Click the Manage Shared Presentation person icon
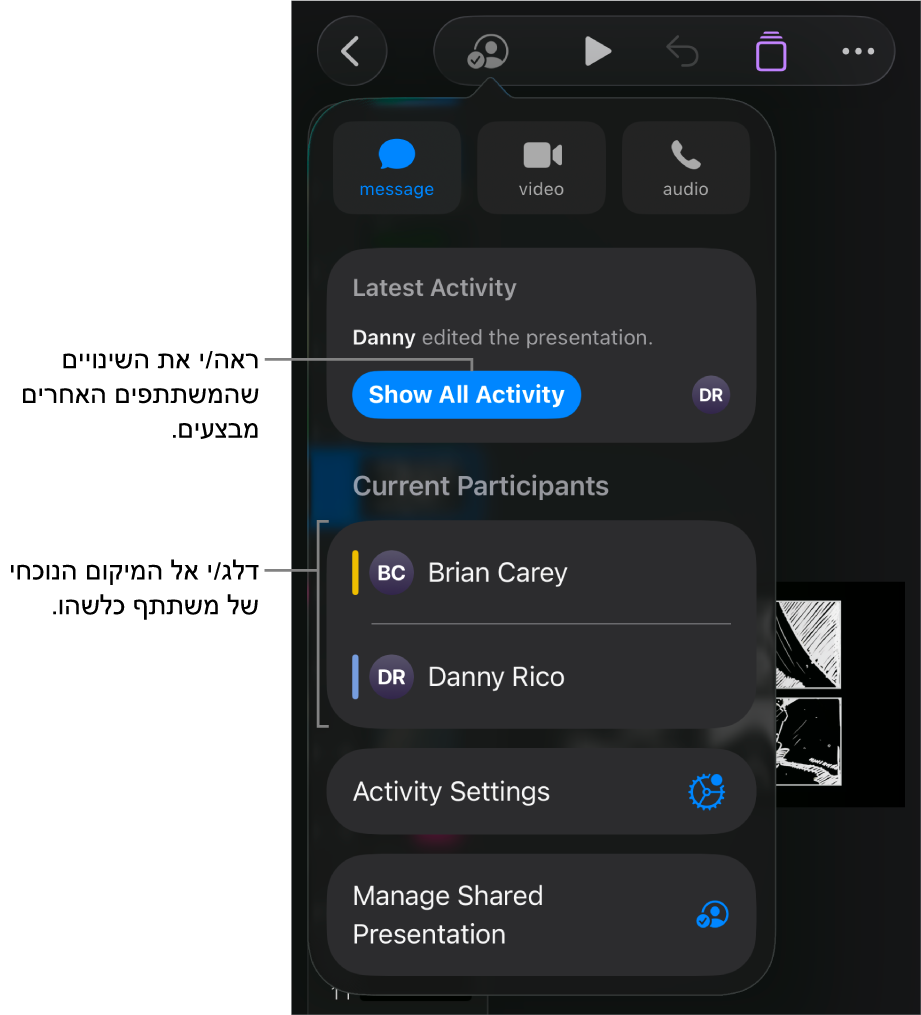 (712, 915)
